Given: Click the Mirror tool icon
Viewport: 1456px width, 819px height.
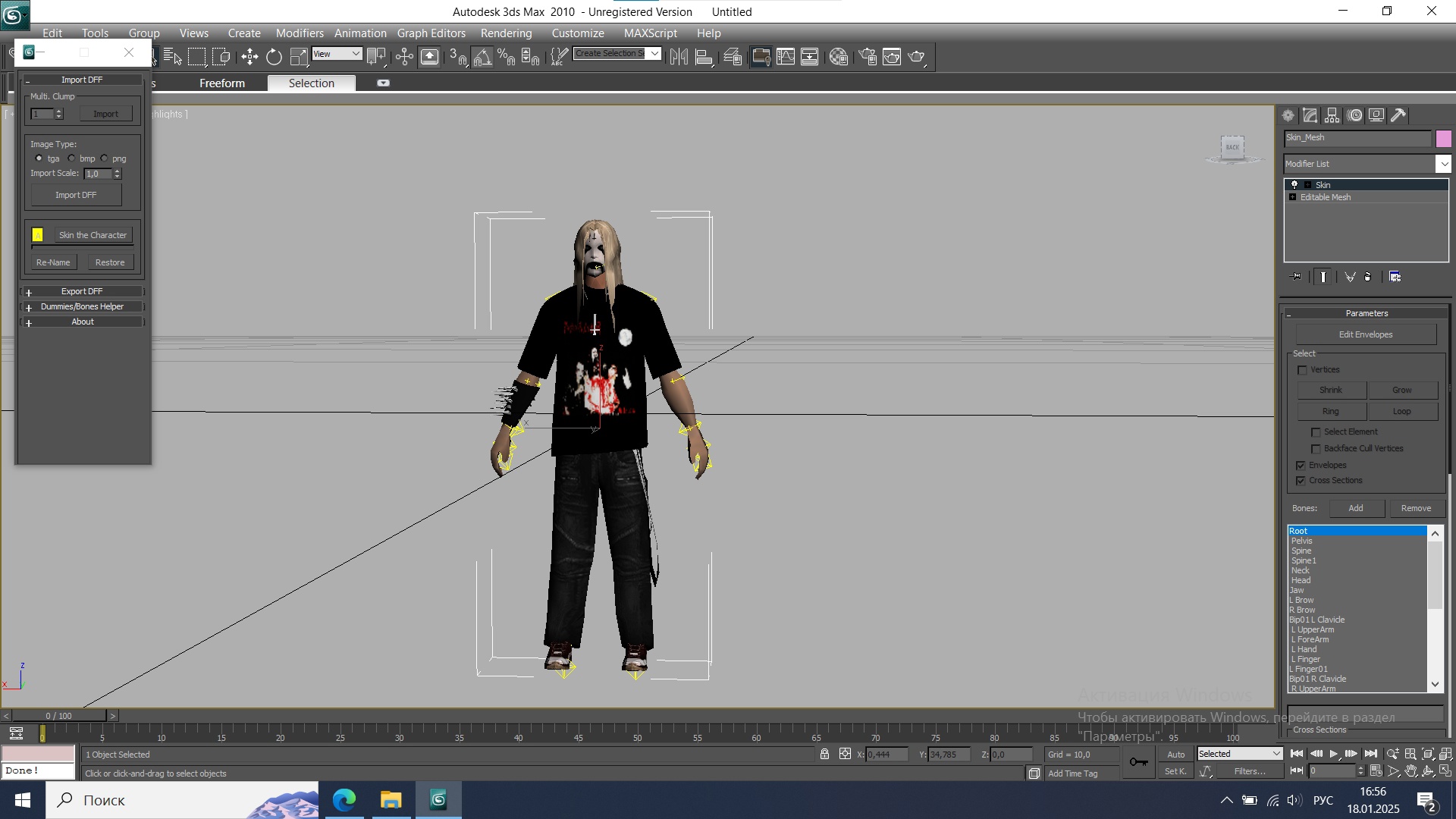Looking at the screenshot, I should [x=679, y=57].
